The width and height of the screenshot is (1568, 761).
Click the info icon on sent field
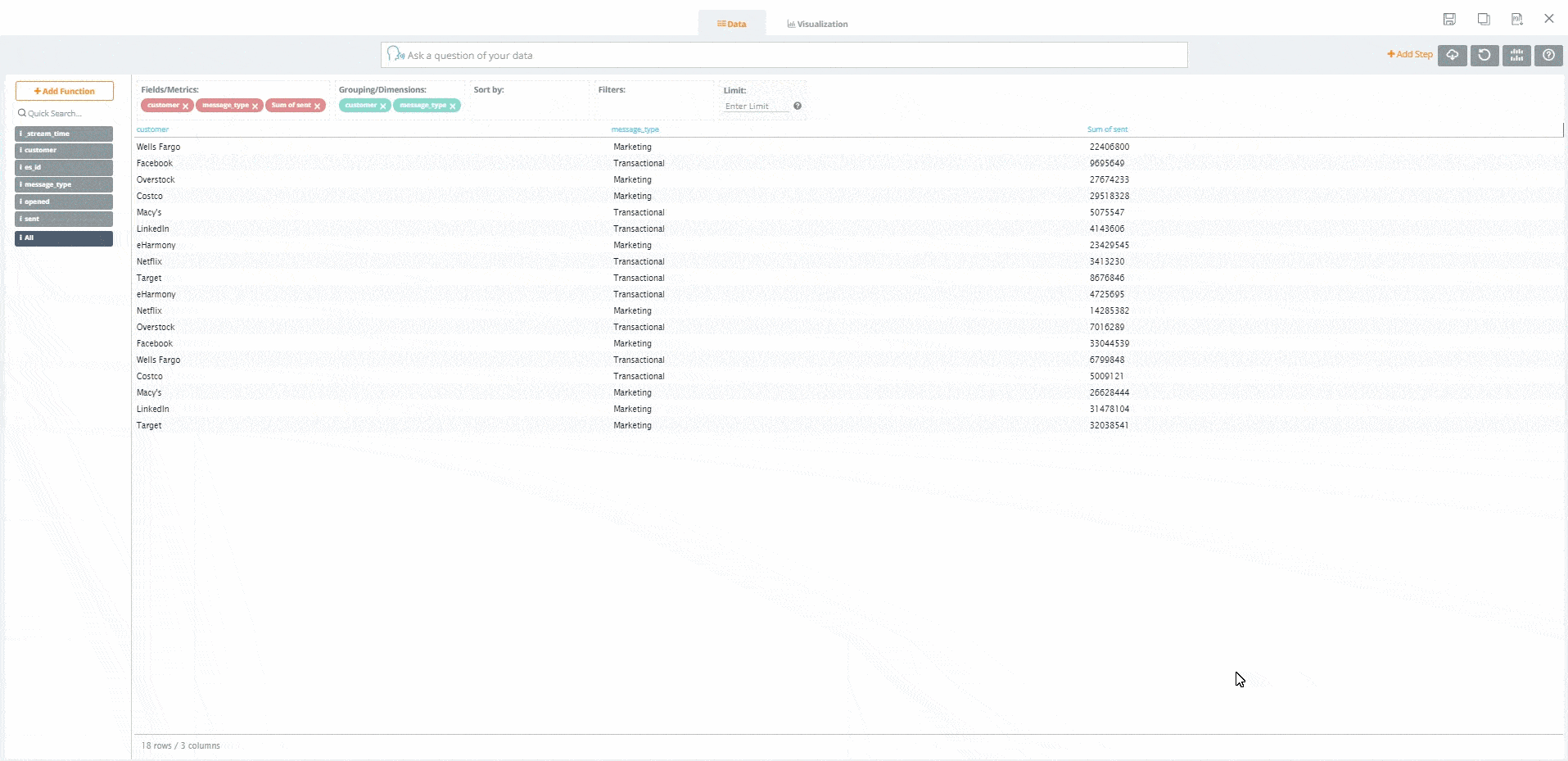coord(21,219)
